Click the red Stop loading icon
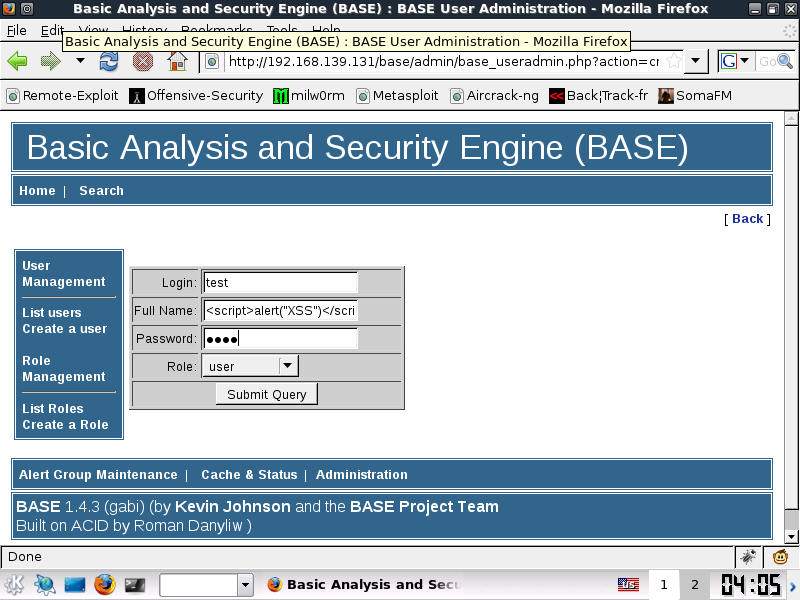800x600 pixels. 143,61
